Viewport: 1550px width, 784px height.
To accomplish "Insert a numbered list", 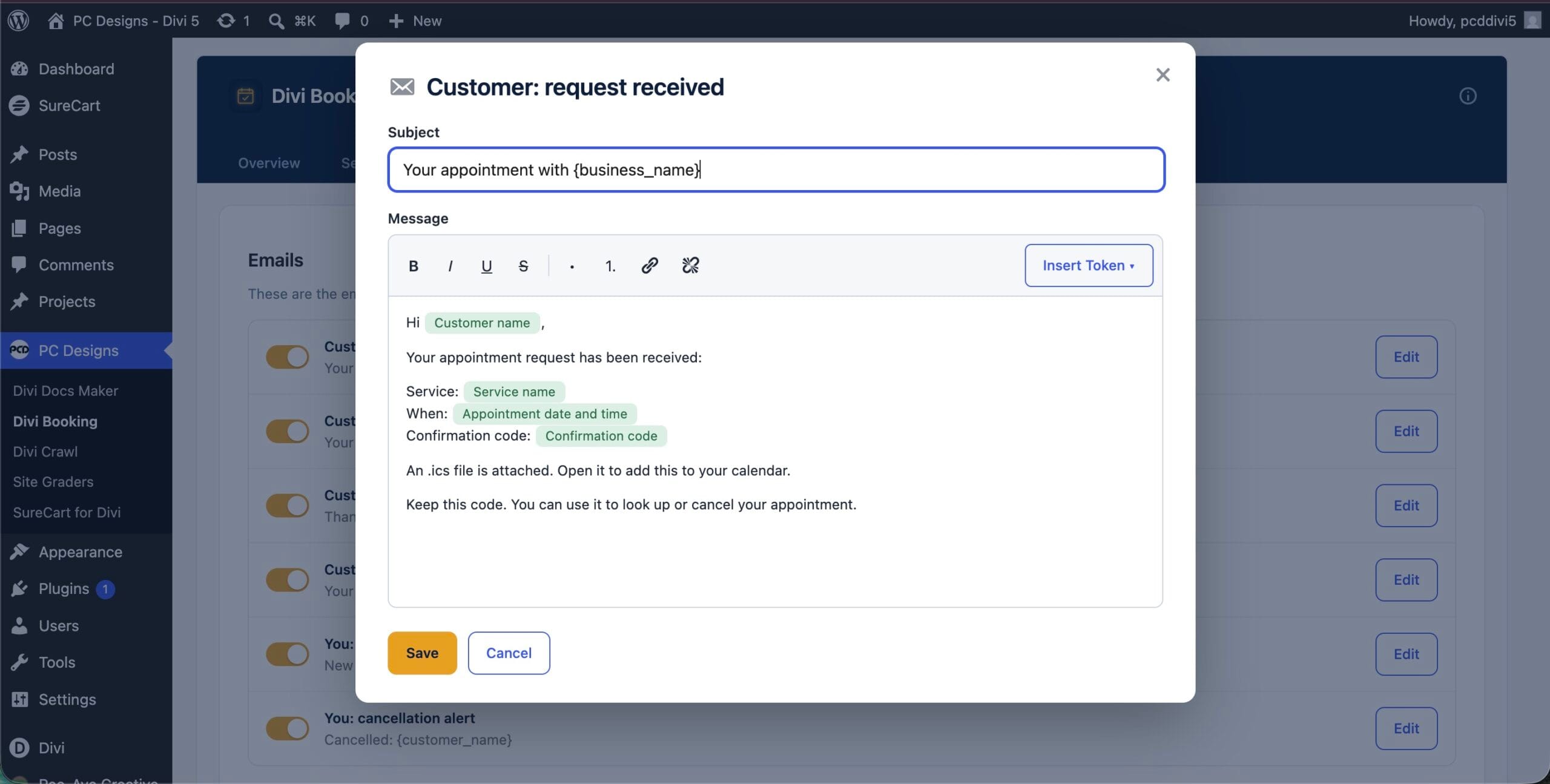I will [610, 266].
